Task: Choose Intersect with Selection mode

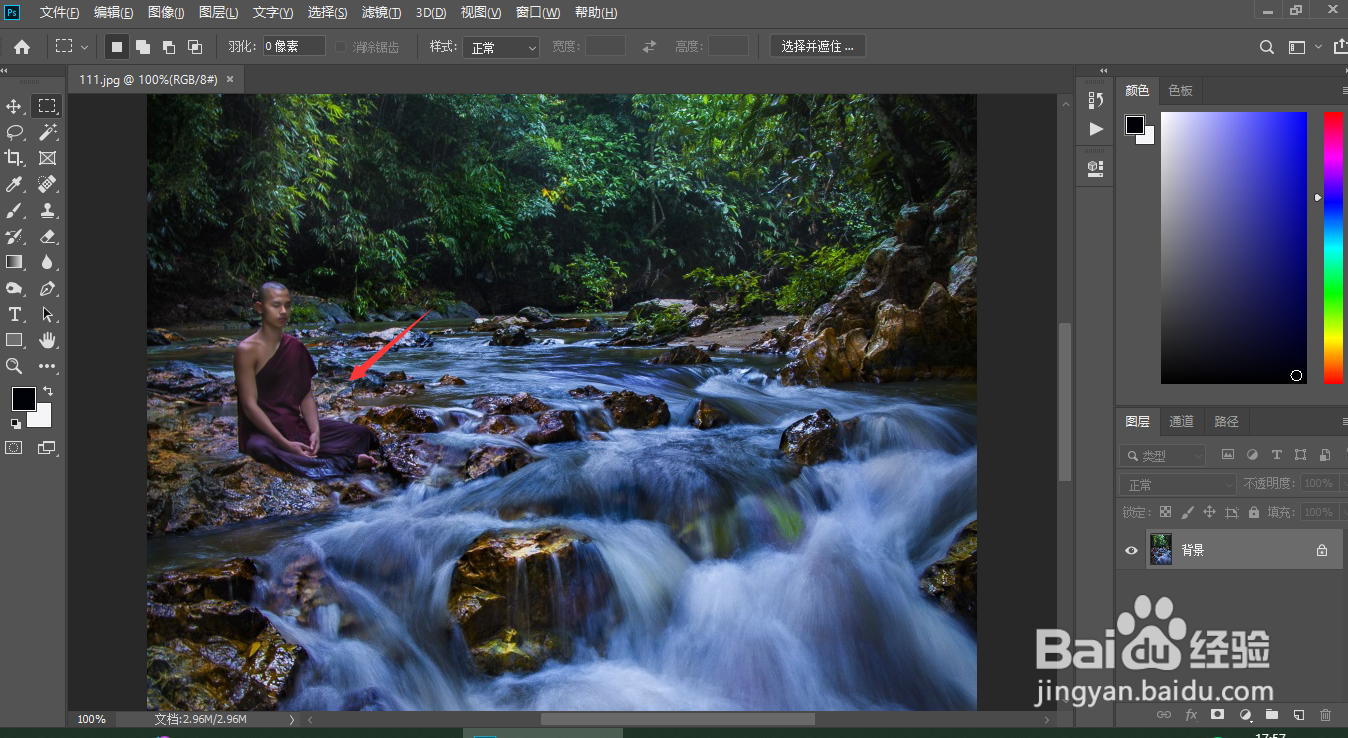Action: 195,47
